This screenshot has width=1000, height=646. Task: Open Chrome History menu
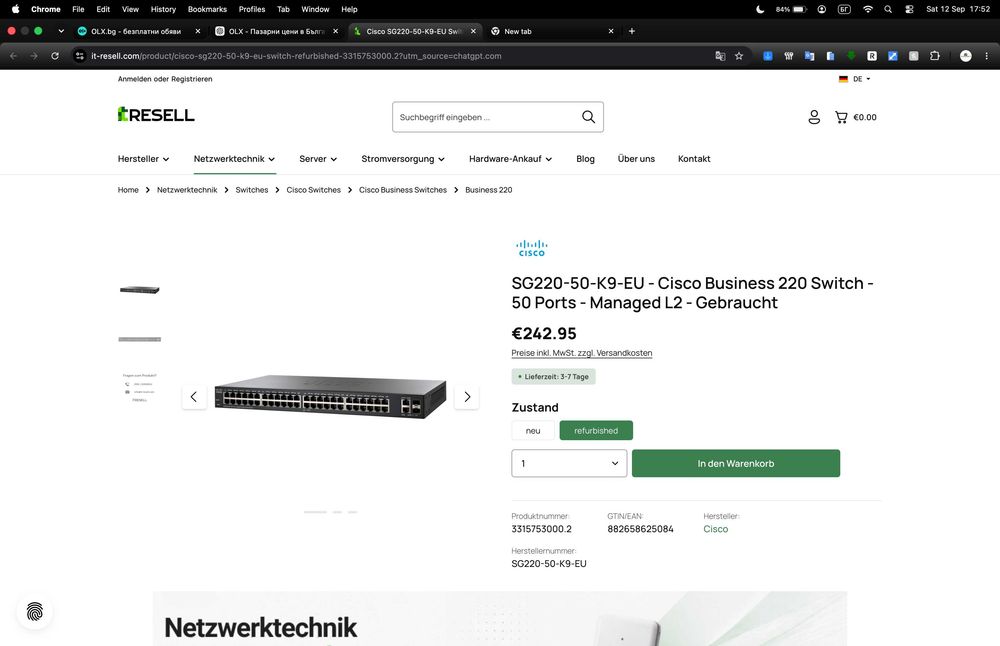pyautogui.click(x=163, y=10)
